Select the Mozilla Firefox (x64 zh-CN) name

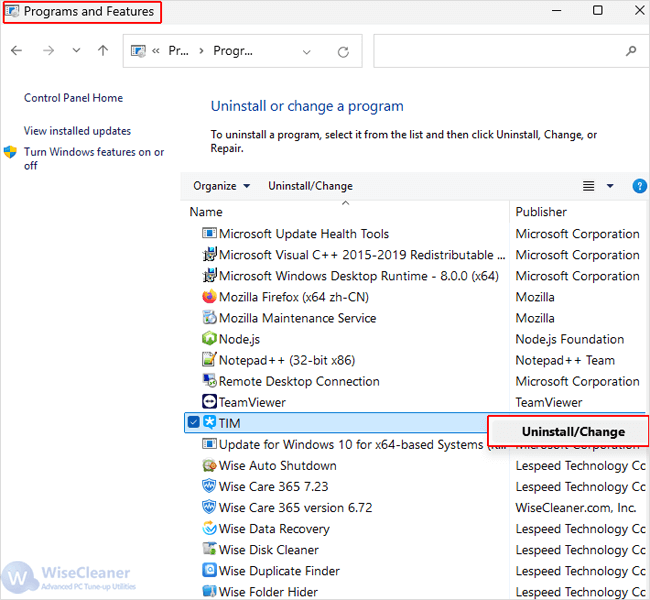[x=293, y=297]
